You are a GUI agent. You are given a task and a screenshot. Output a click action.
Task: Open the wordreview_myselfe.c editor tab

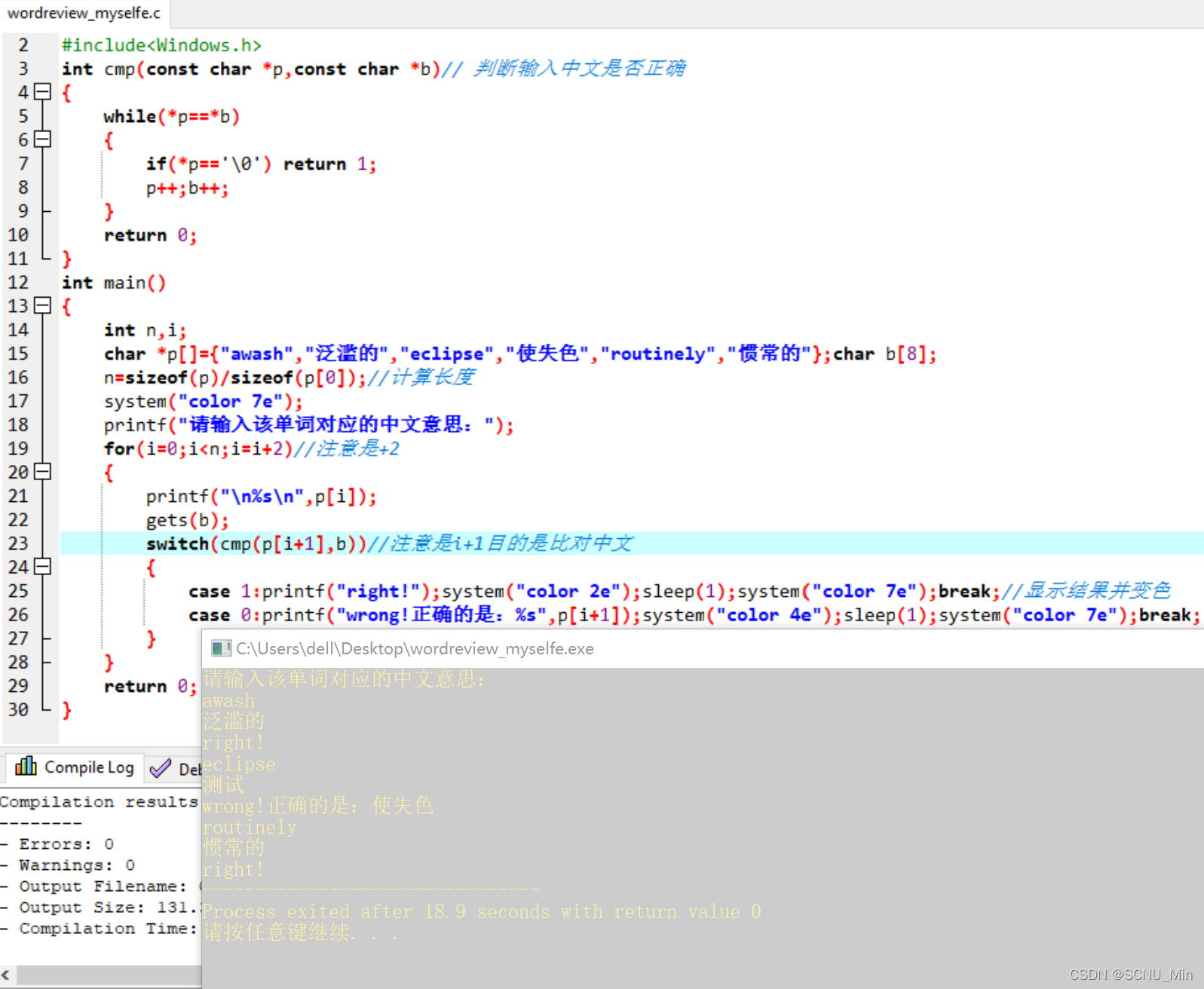pyautogui.click(x=84, y=13)
